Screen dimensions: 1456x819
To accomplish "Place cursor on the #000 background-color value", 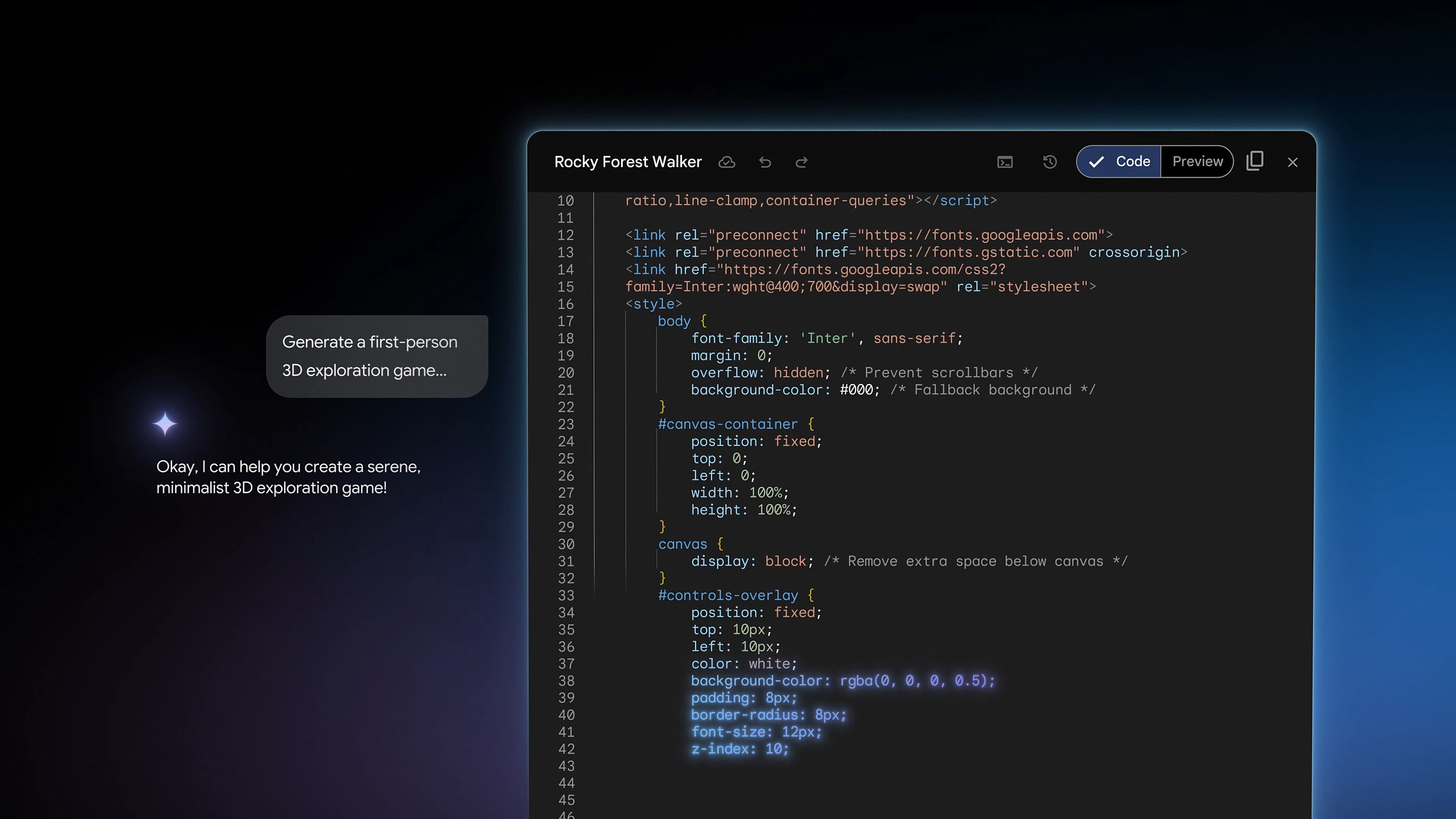I will pyautogui.click(x=856, y=390).
